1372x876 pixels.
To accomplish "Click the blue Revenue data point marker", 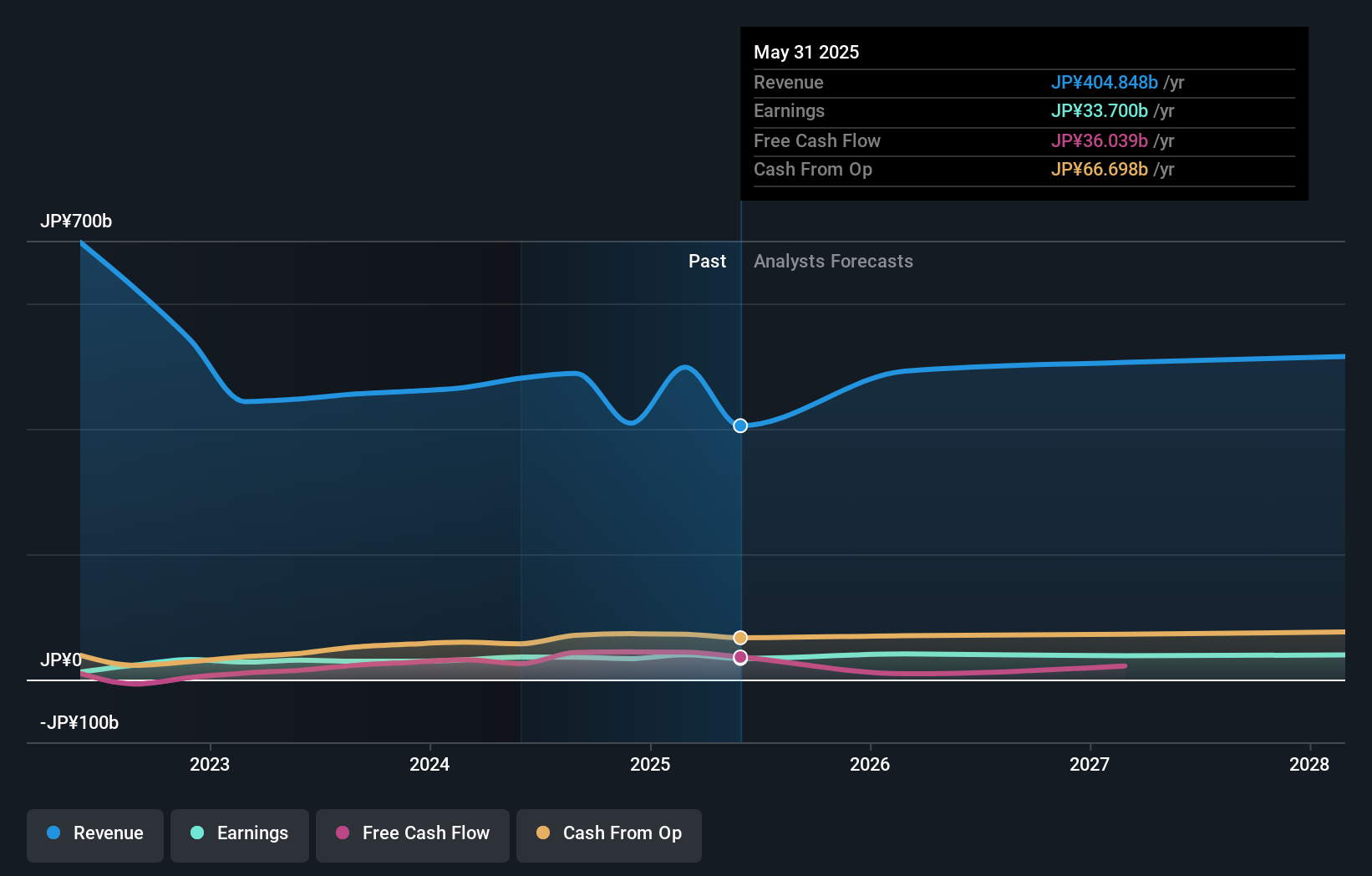I will (740, 425).
